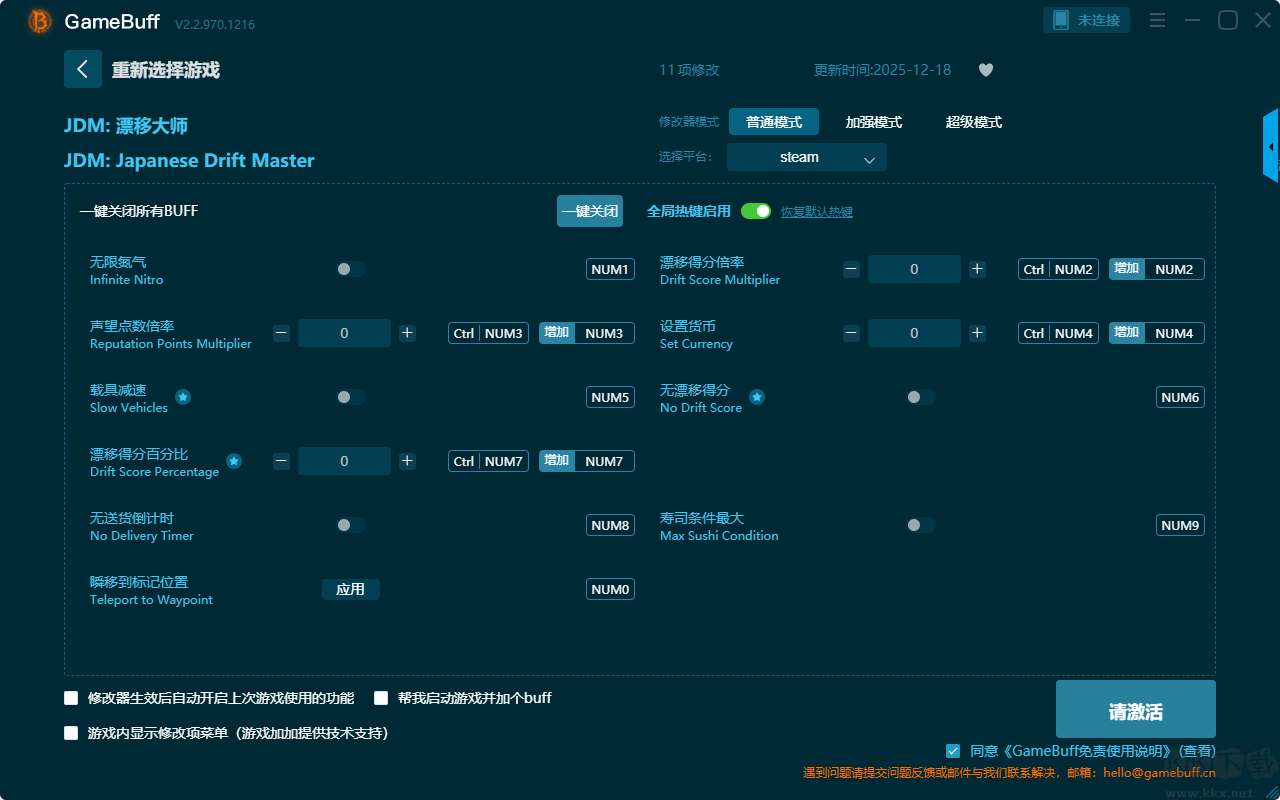Expand the blue side panel arrow
The height and width of the screenshot is (800, 1280).
(1271, 147)
